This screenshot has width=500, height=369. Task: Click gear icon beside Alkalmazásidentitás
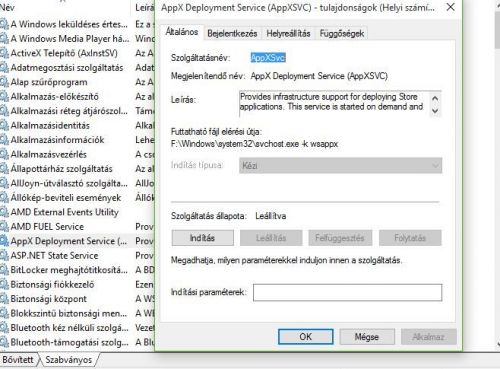pos(4,126)
